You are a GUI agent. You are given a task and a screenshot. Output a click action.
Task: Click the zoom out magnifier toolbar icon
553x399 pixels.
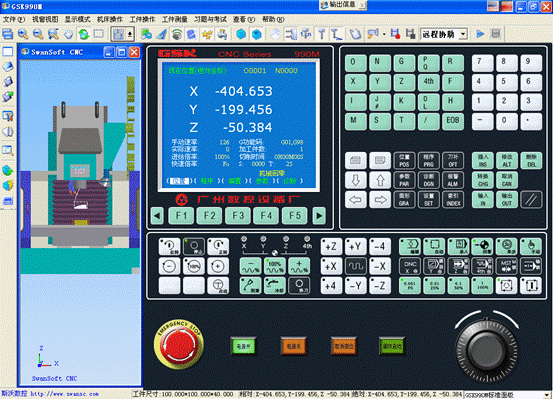pos(38,34)
